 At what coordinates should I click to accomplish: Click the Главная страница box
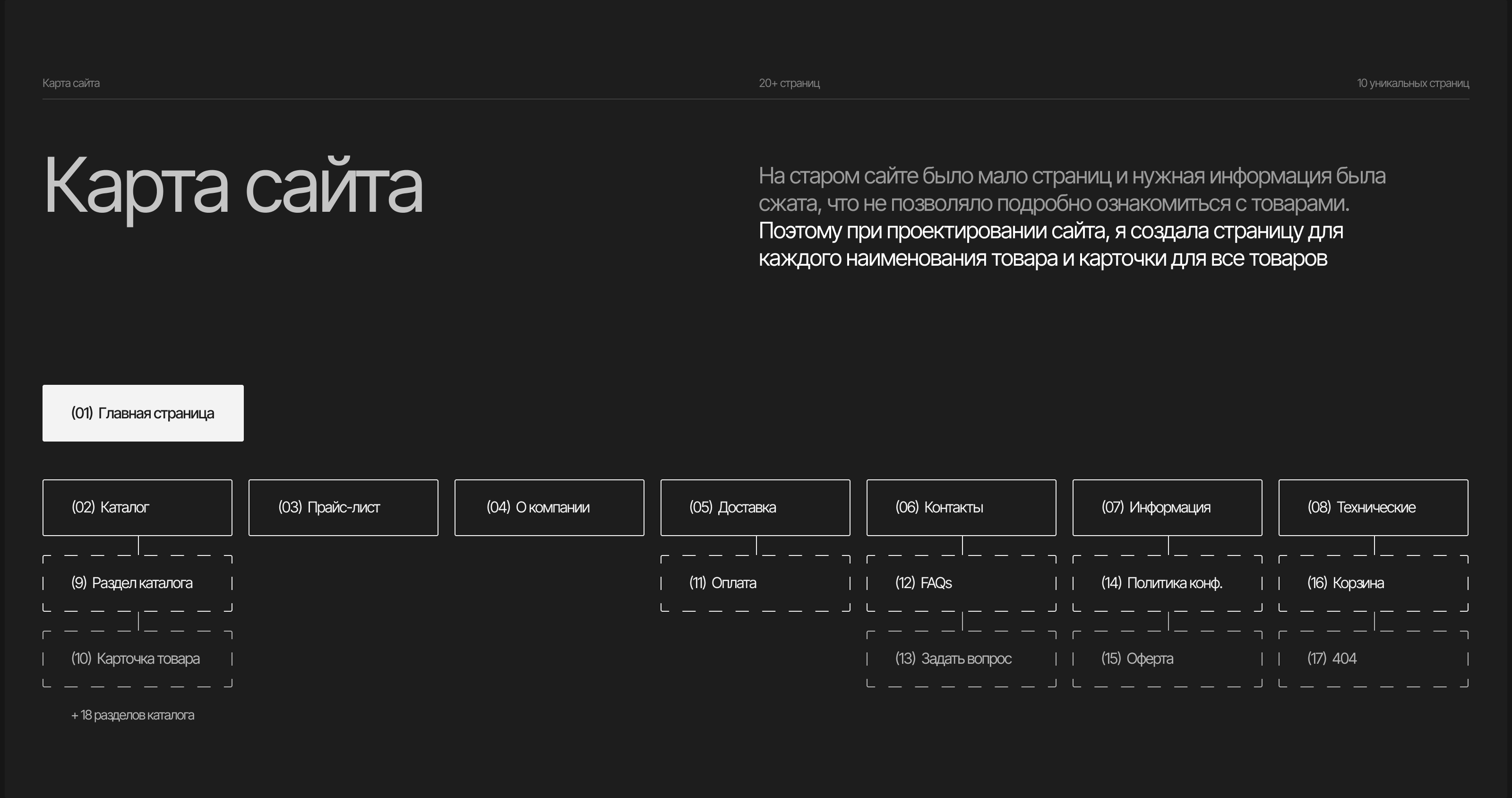pyautogui.click(x=143, y=413)
